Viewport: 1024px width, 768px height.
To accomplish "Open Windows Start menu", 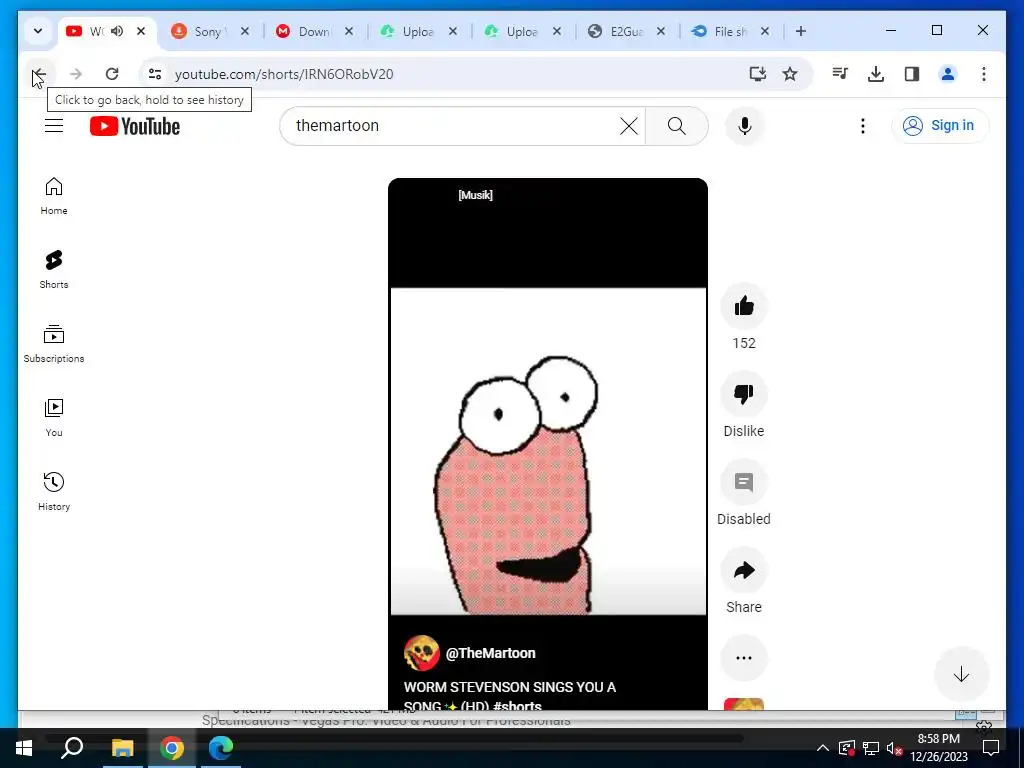I will pos(24,748).
